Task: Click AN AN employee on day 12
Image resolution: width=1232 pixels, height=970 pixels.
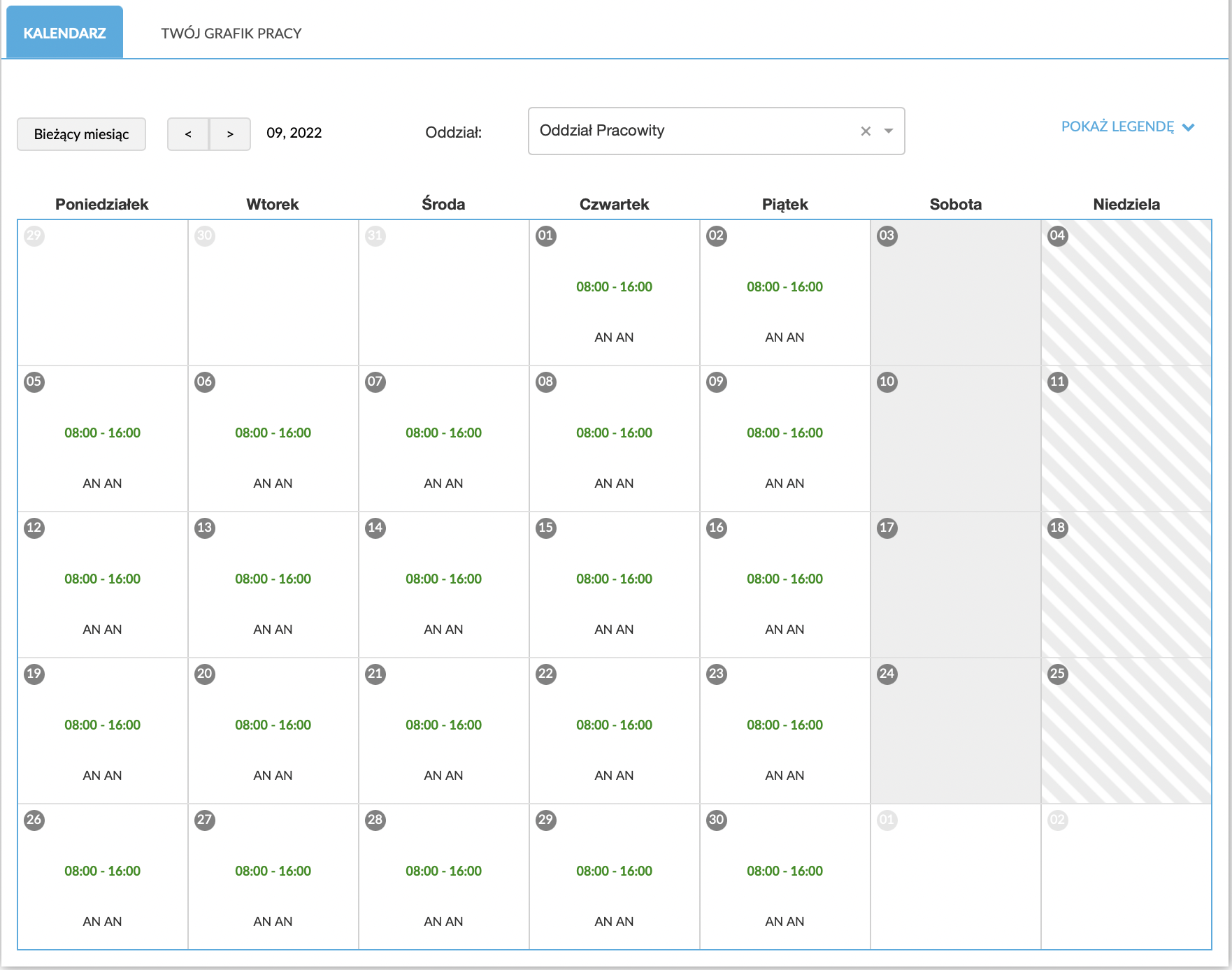Action: pos(102,629)
